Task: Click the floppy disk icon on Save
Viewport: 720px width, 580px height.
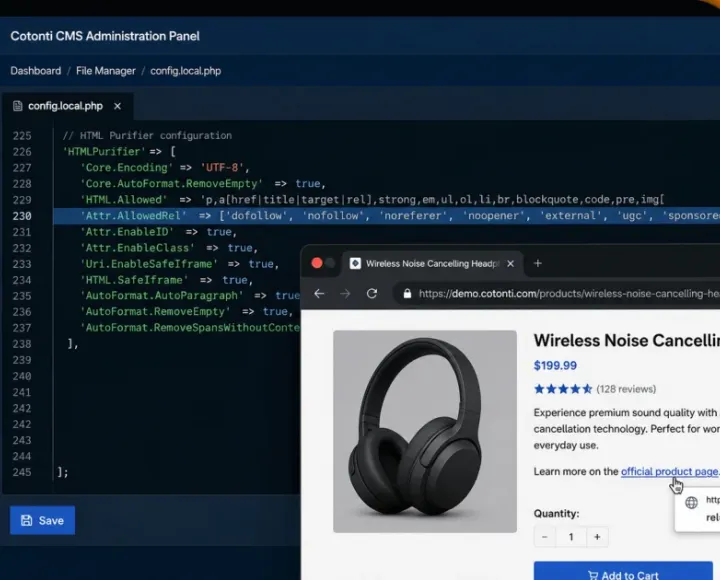Action: (x=27, y=520)
